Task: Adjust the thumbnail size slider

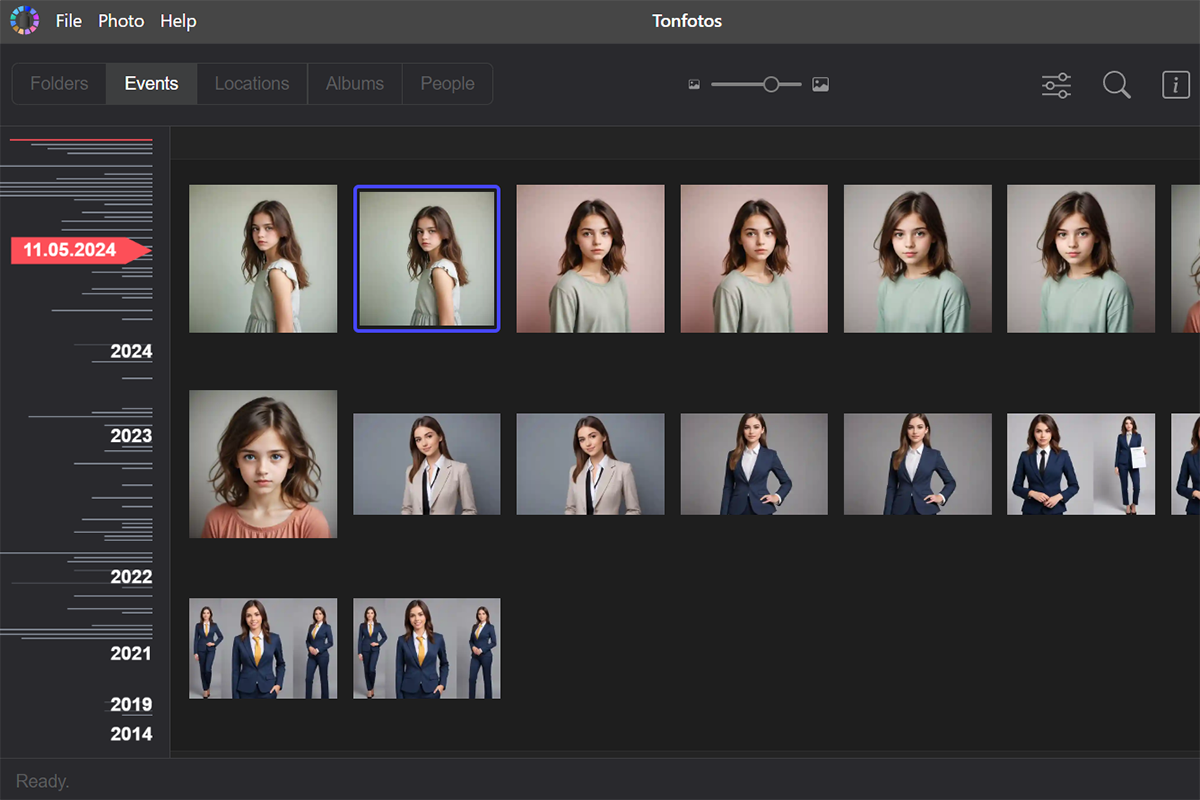Action: (x=770, y=84)
